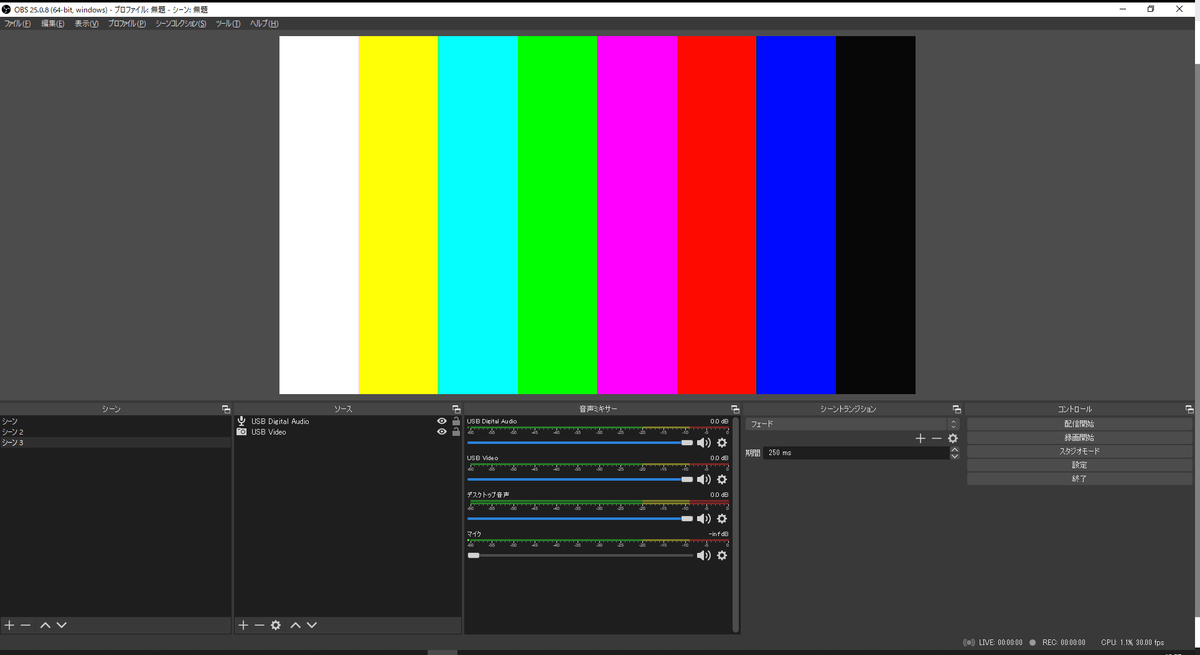Click 録画開始 to start recording
The width and height of the screenshot is (1200, 655).
click(1079, 438)
